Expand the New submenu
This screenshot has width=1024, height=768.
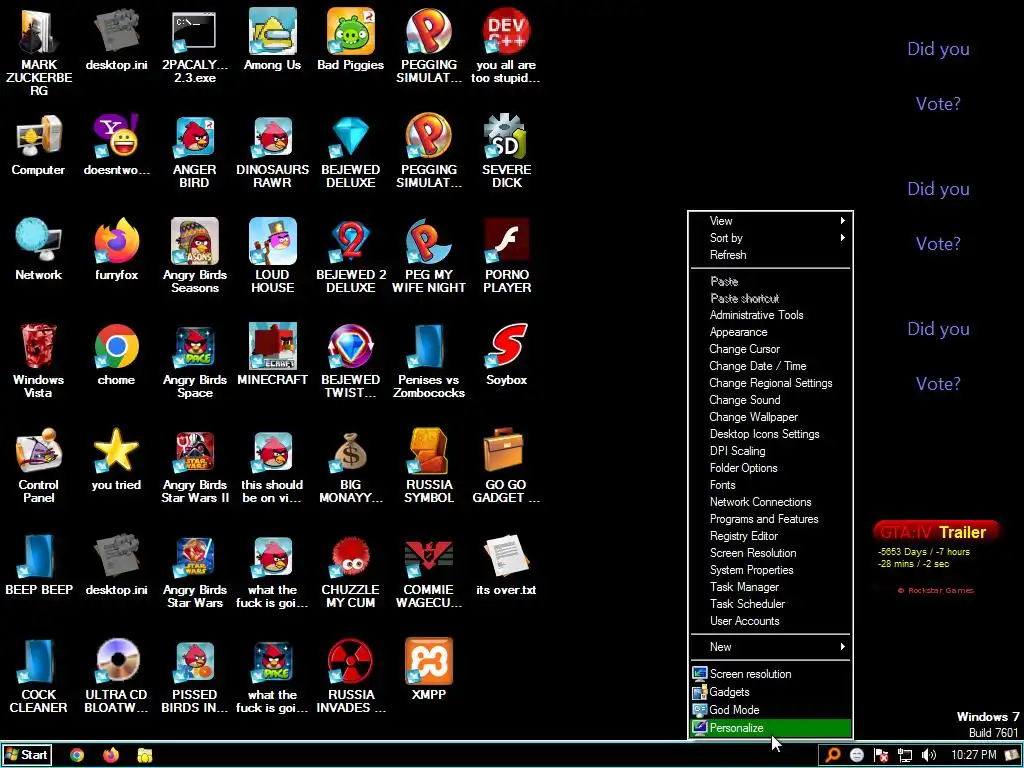[771, 647]
